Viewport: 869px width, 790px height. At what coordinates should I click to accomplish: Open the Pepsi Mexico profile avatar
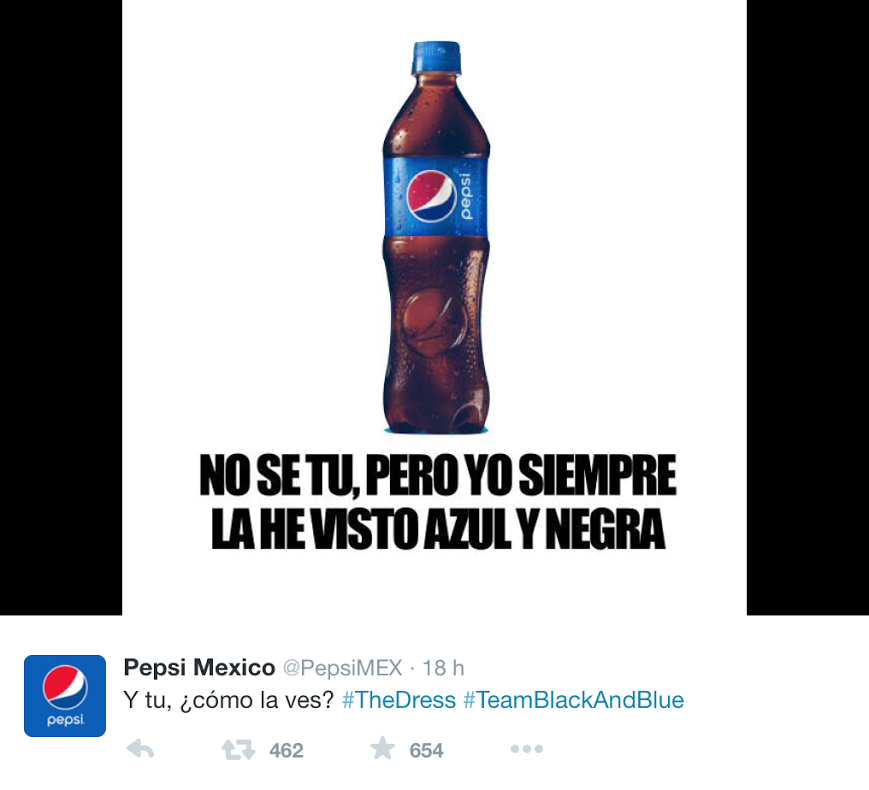coord(65,696)
